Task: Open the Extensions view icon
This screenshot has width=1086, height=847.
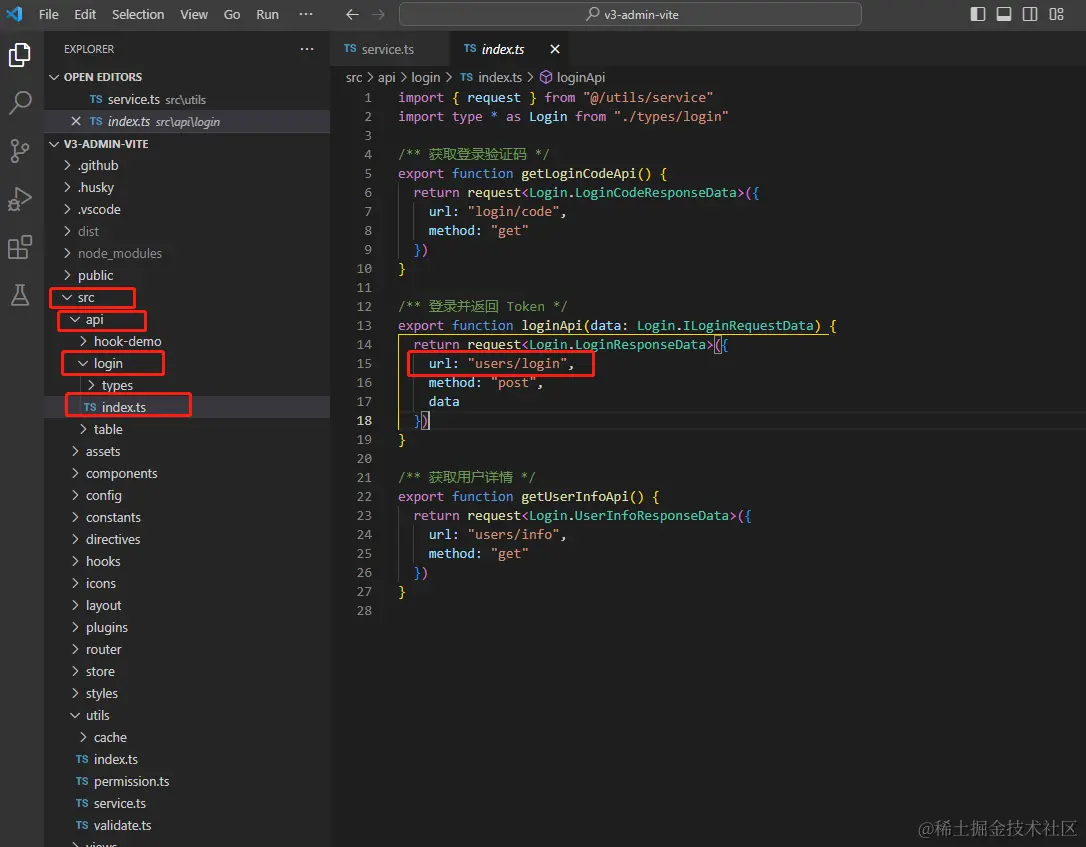Action: point(19,247)
